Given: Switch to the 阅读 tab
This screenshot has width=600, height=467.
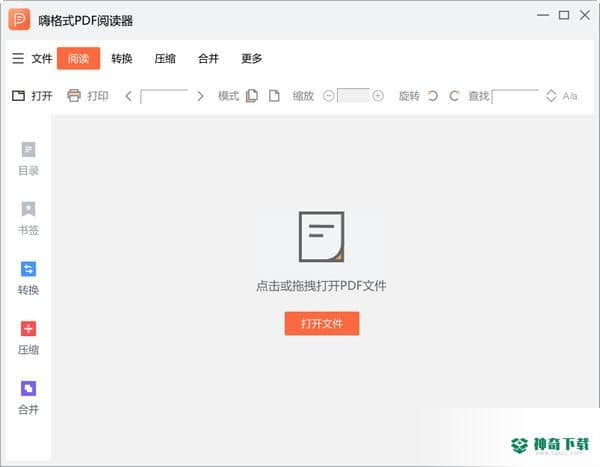Looking at the screenshot, I should 78,59.
